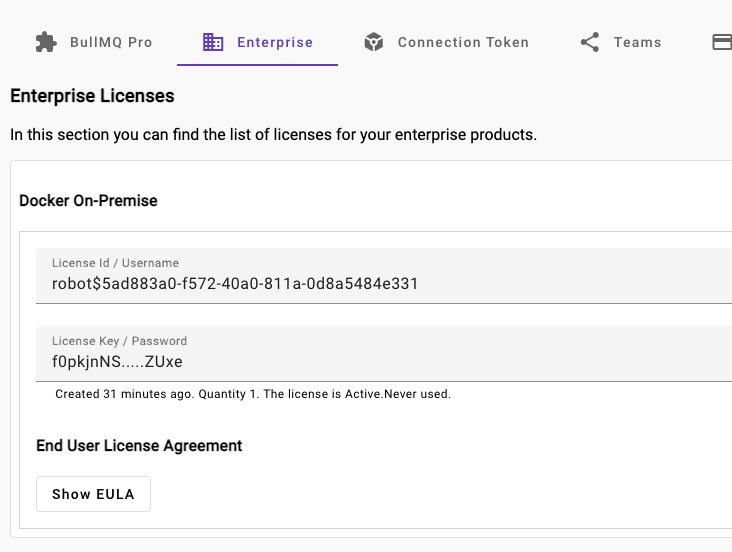Go to the Teams tab
This screenshot has width=732, height=552.
[x=637, y=42]
